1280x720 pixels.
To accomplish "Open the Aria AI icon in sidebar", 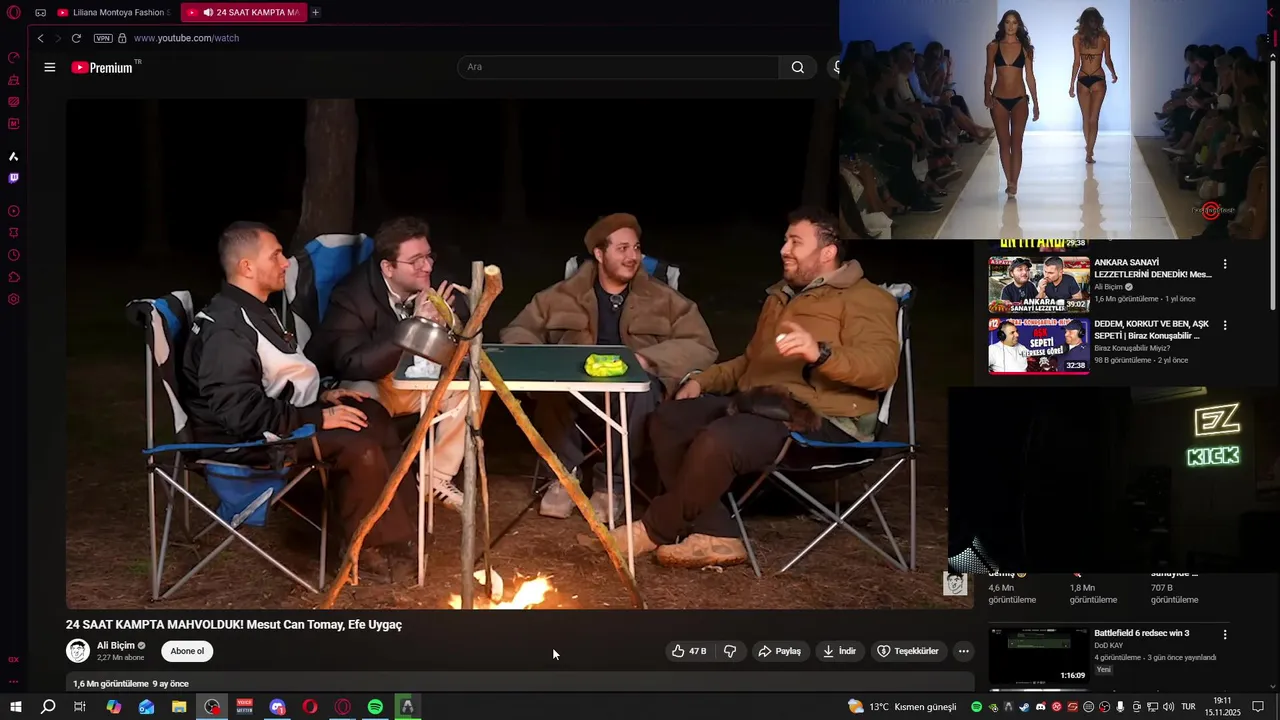I will pyautogui.click(x=14, y=157).
